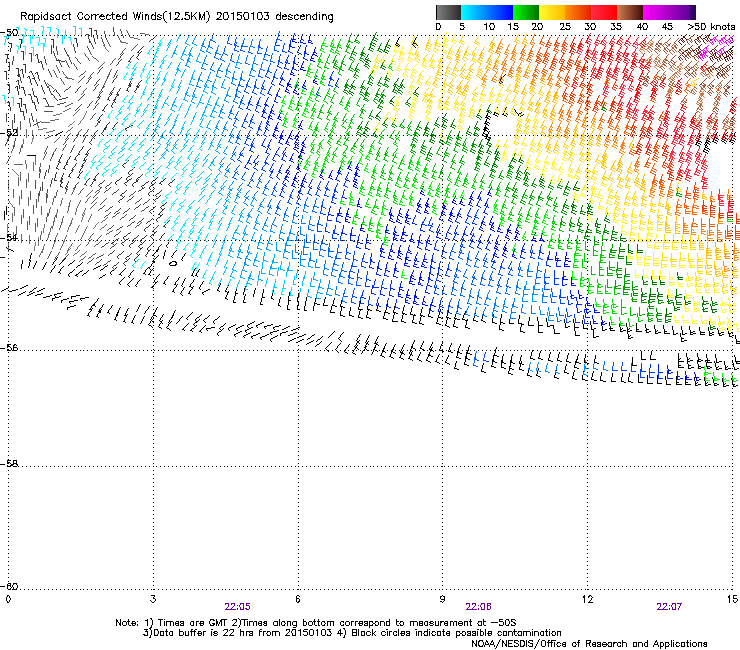Click the longitude label 6
Viewport: 740px width, 650px height.
coord(298,599)
